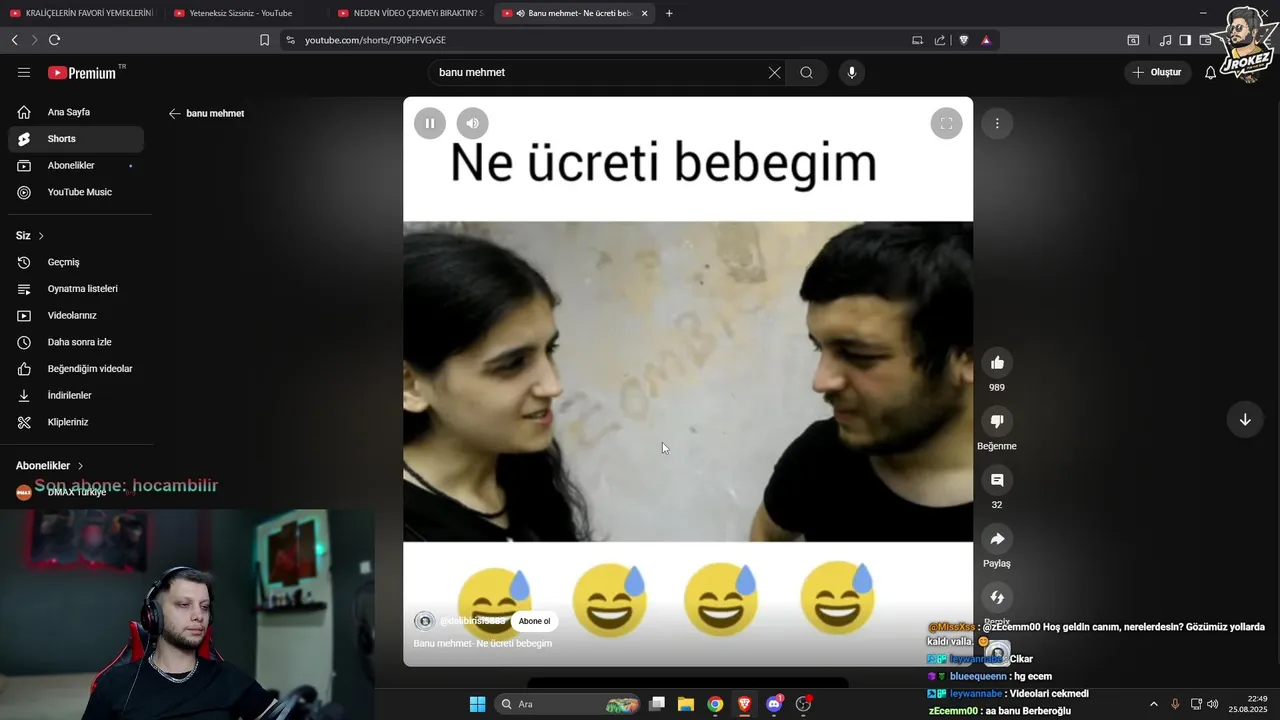Image resolution: width=1280 pixels, height=720 pixels.
Task: Click the video title Banu mehmet- Ne ücreti bebegim
Action: click(x=483, y=643)
